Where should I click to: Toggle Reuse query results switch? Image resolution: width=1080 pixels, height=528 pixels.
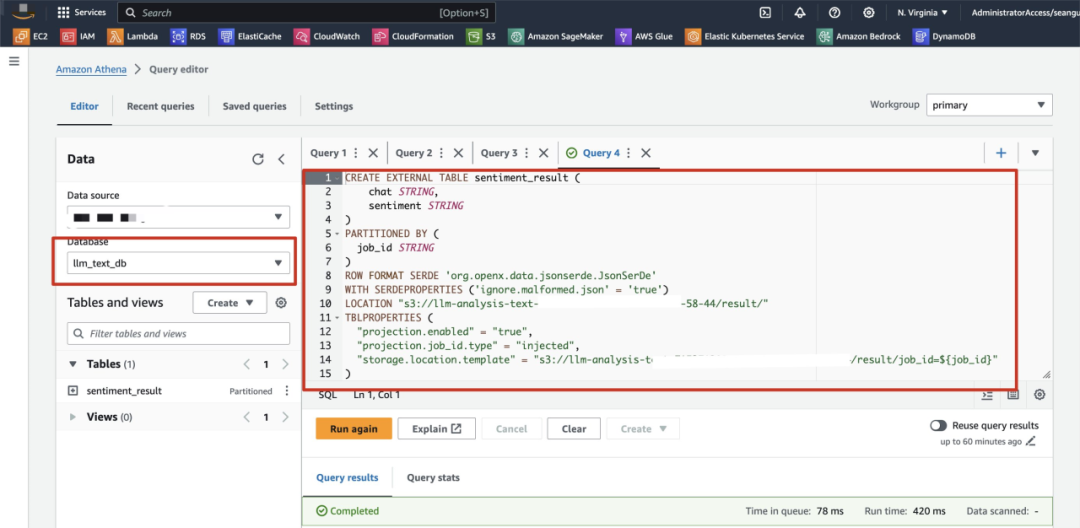pyautogui.click(x=938, y=425)
